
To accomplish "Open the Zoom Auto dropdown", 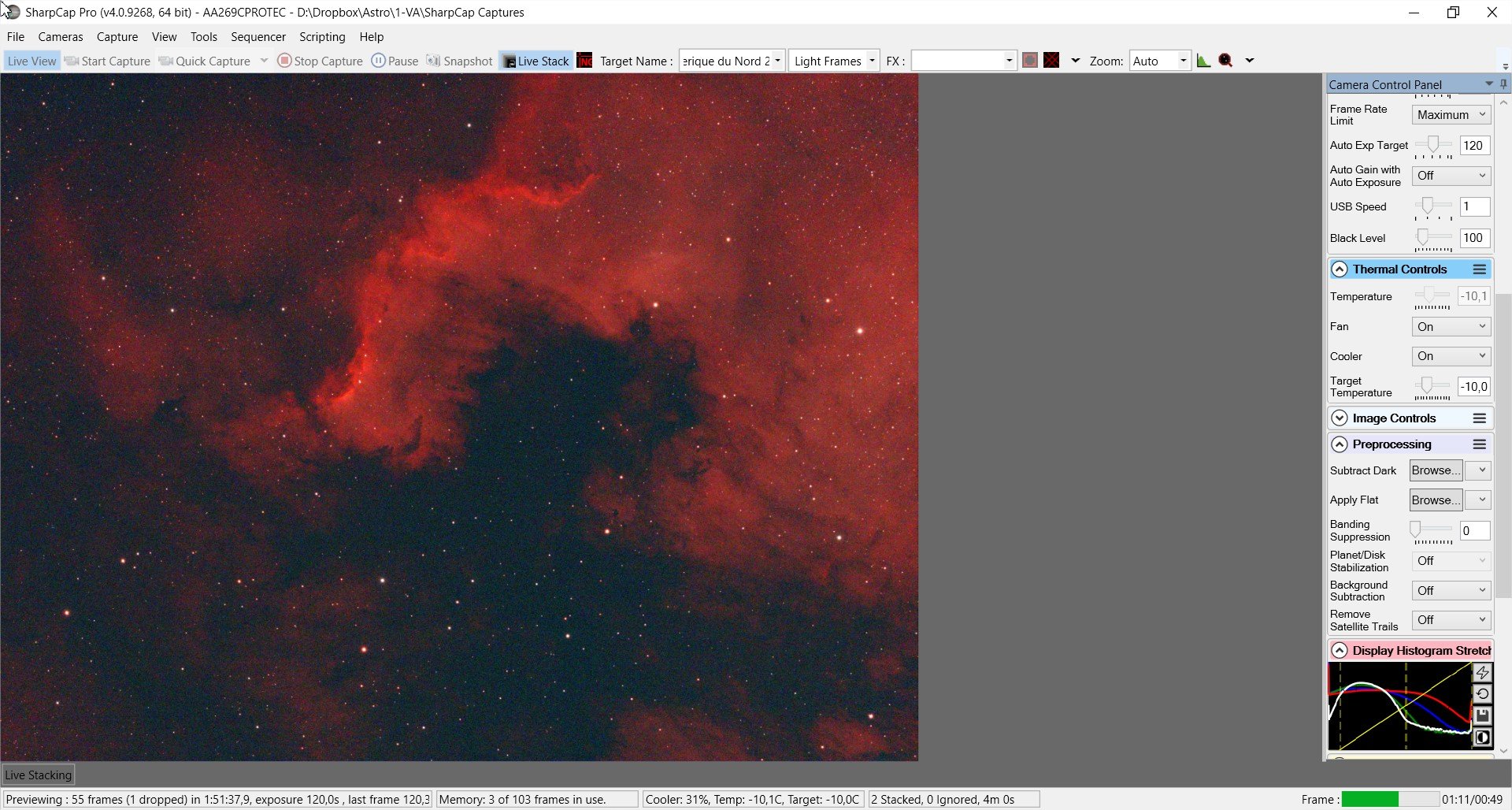I will pos(1160,61).
